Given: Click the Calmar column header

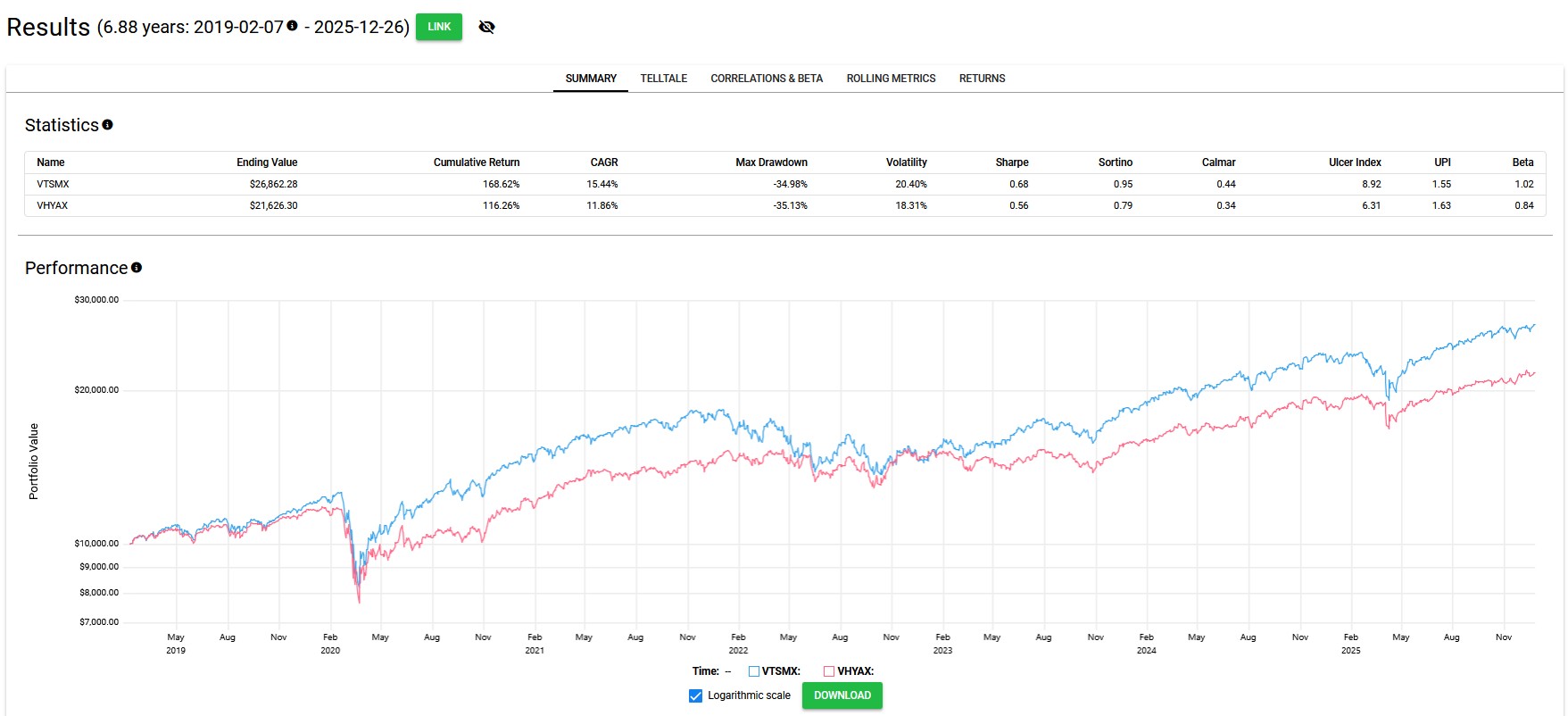Looking at the screenshot, I should [x=1219, y=162].
